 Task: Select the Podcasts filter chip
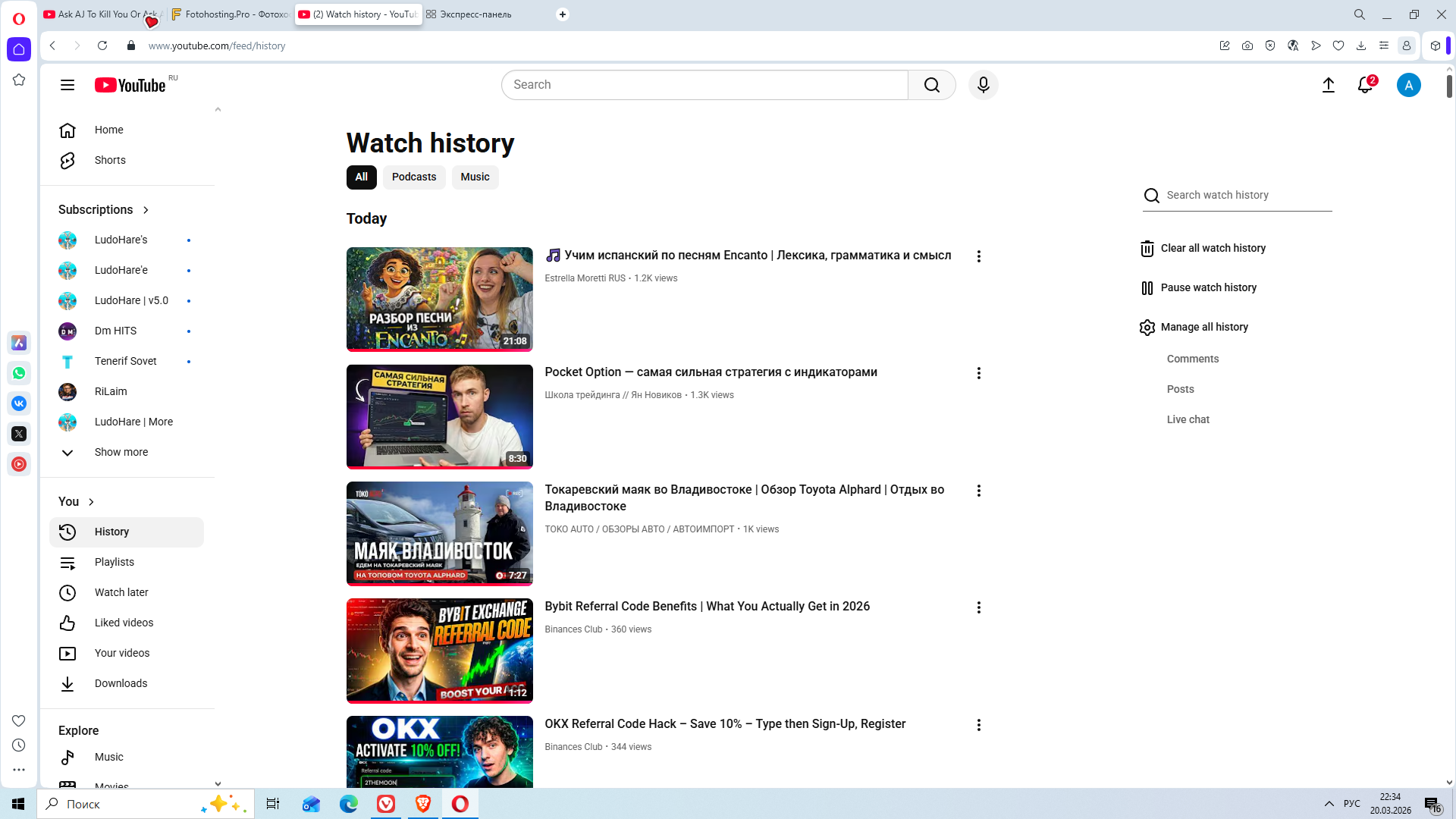point(413,177)
